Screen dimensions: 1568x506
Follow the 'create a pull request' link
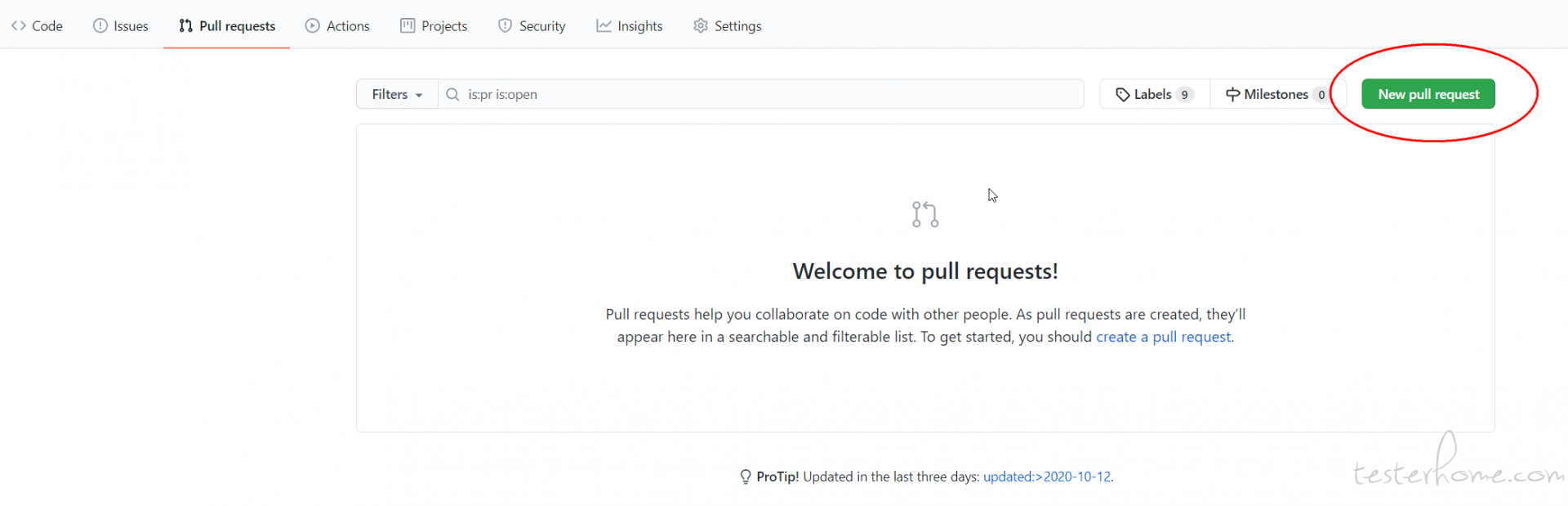1163,337
